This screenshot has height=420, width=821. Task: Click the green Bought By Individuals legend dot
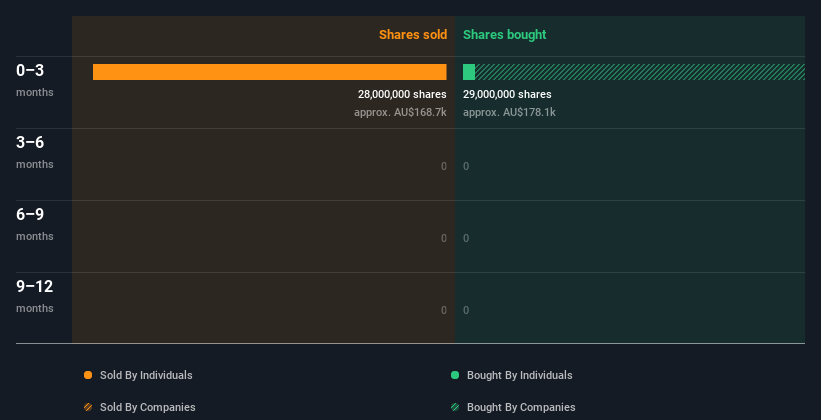tap(455, 375)
